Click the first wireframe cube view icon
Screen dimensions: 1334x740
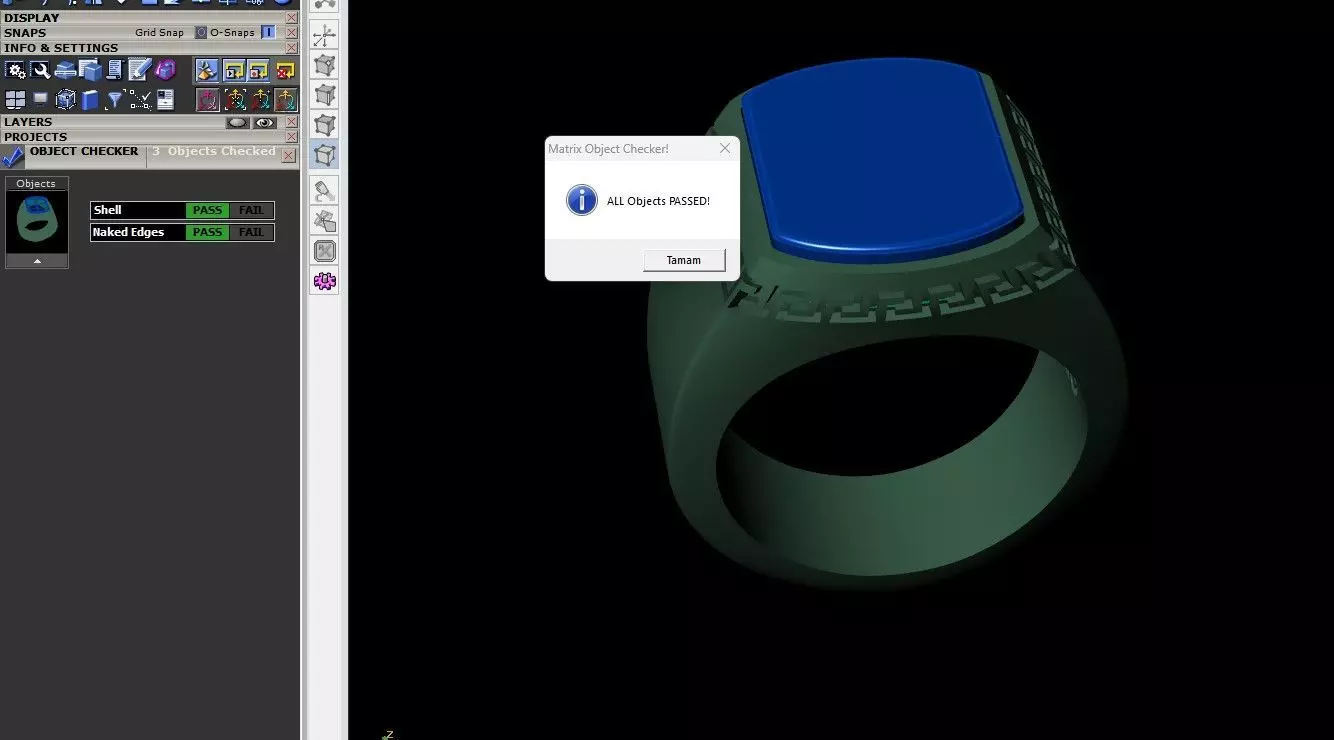[x=325, y=66]
